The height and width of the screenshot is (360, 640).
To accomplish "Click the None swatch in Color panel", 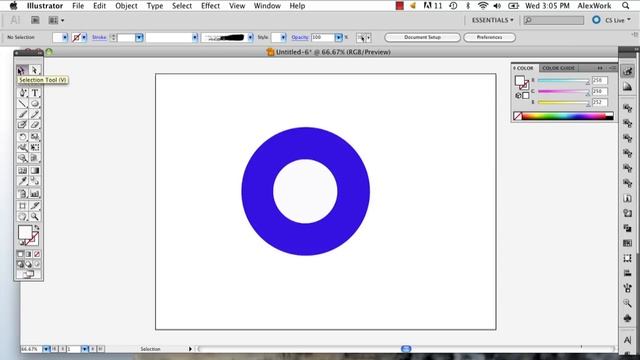I will (518, 116).
